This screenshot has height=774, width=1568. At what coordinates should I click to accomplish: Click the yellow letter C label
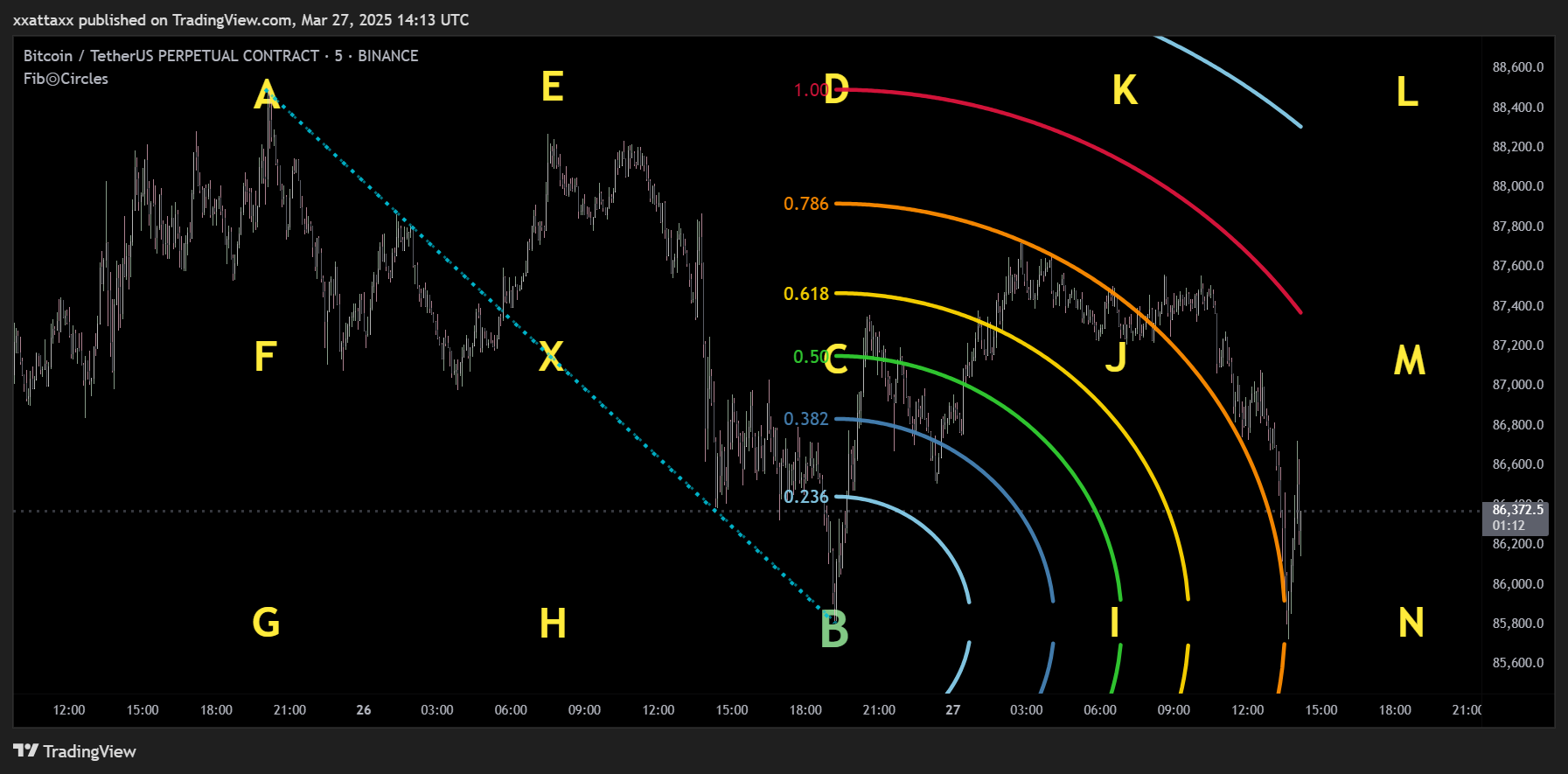click(x=836, y=359)
